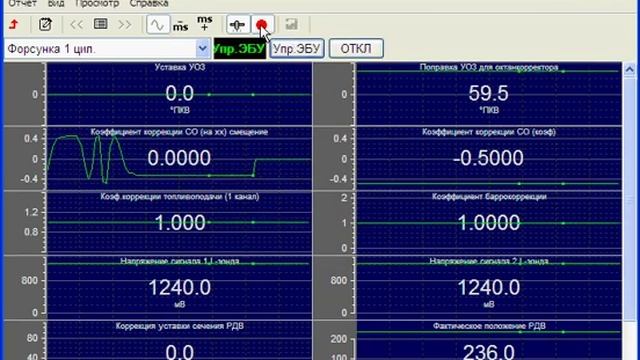Click the scrollbar up arrow
This screenshot has width=640, height=360.
tap(629, 69)
